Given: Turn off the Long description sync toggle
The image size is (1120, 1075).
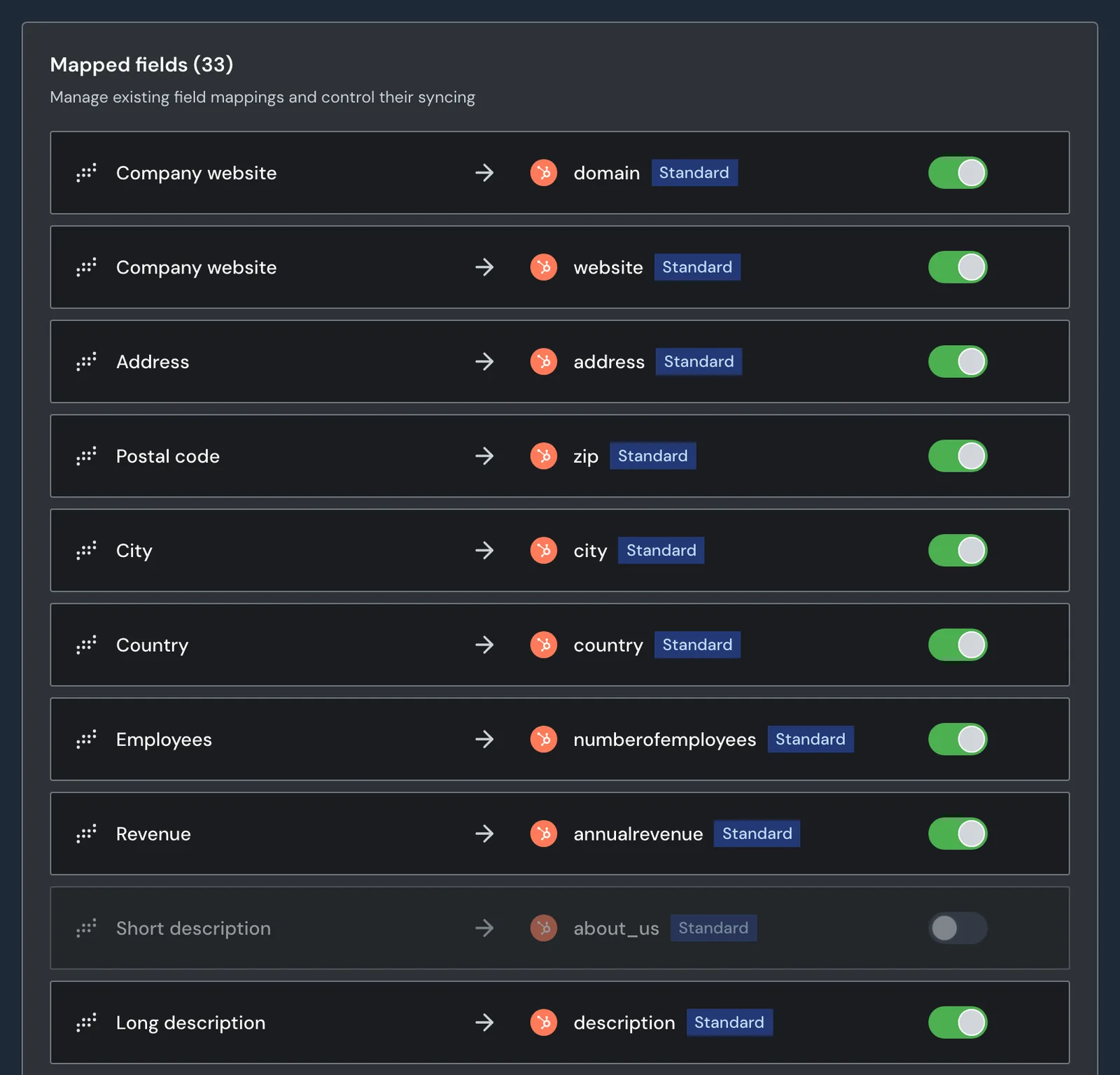Looking at the screenshot, I should [958, 1023].
